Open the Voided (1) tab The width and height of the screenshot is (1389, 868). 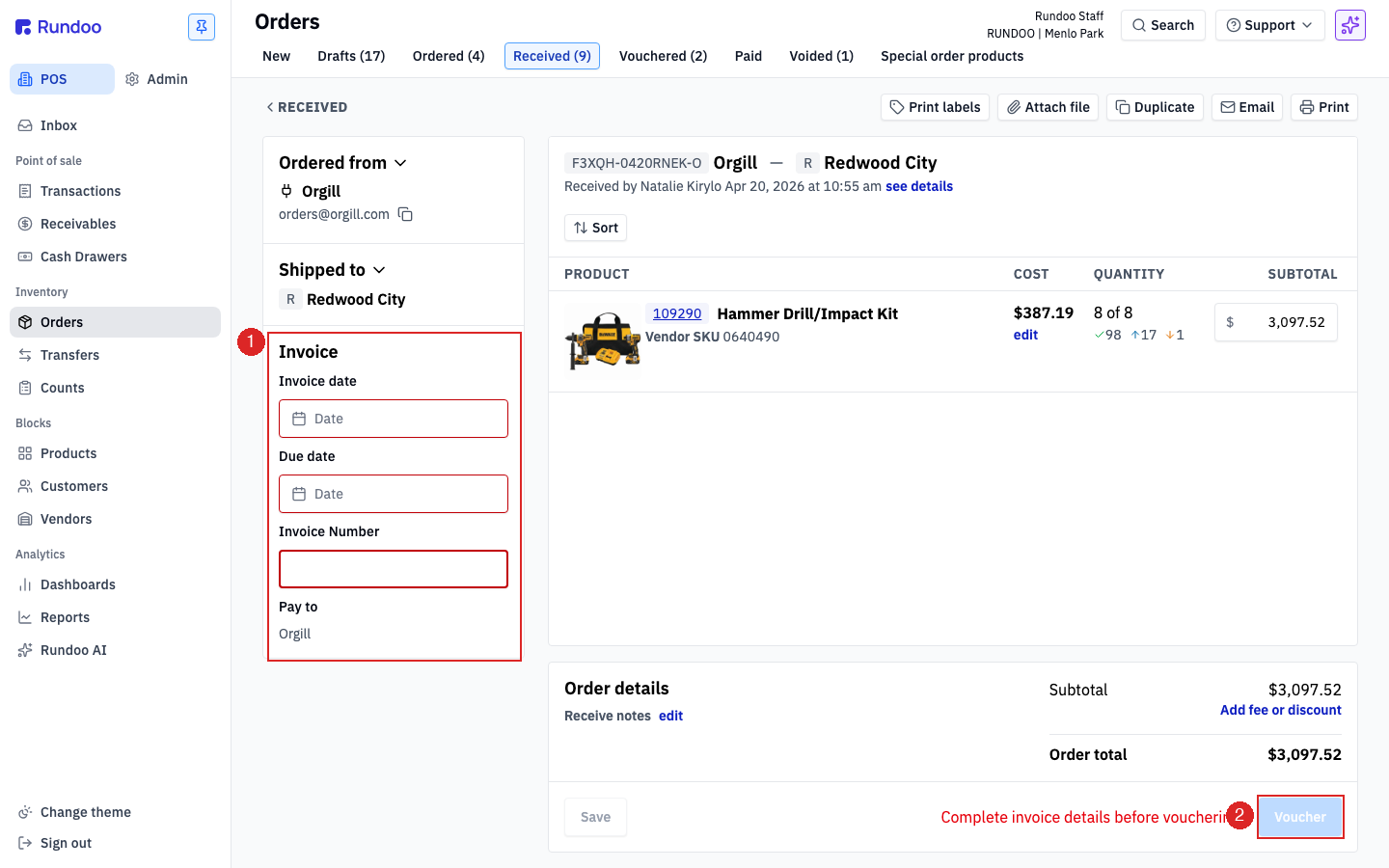tap(821, 56)
